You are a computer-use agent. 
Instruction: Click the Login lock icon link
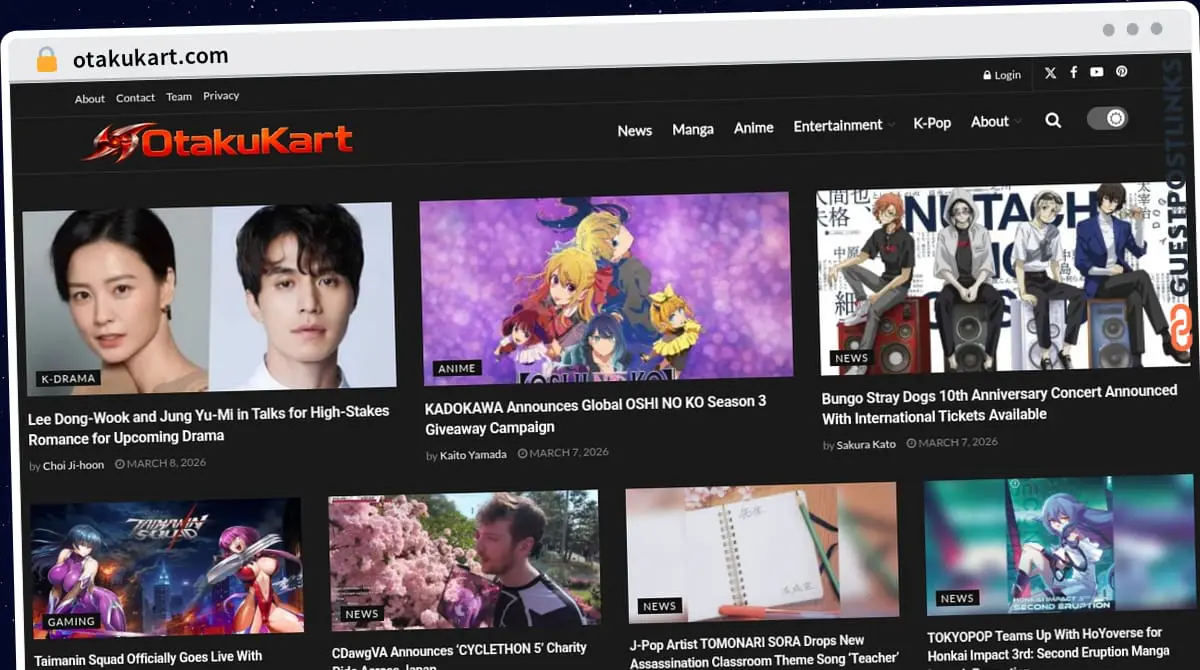(1001, 75)
